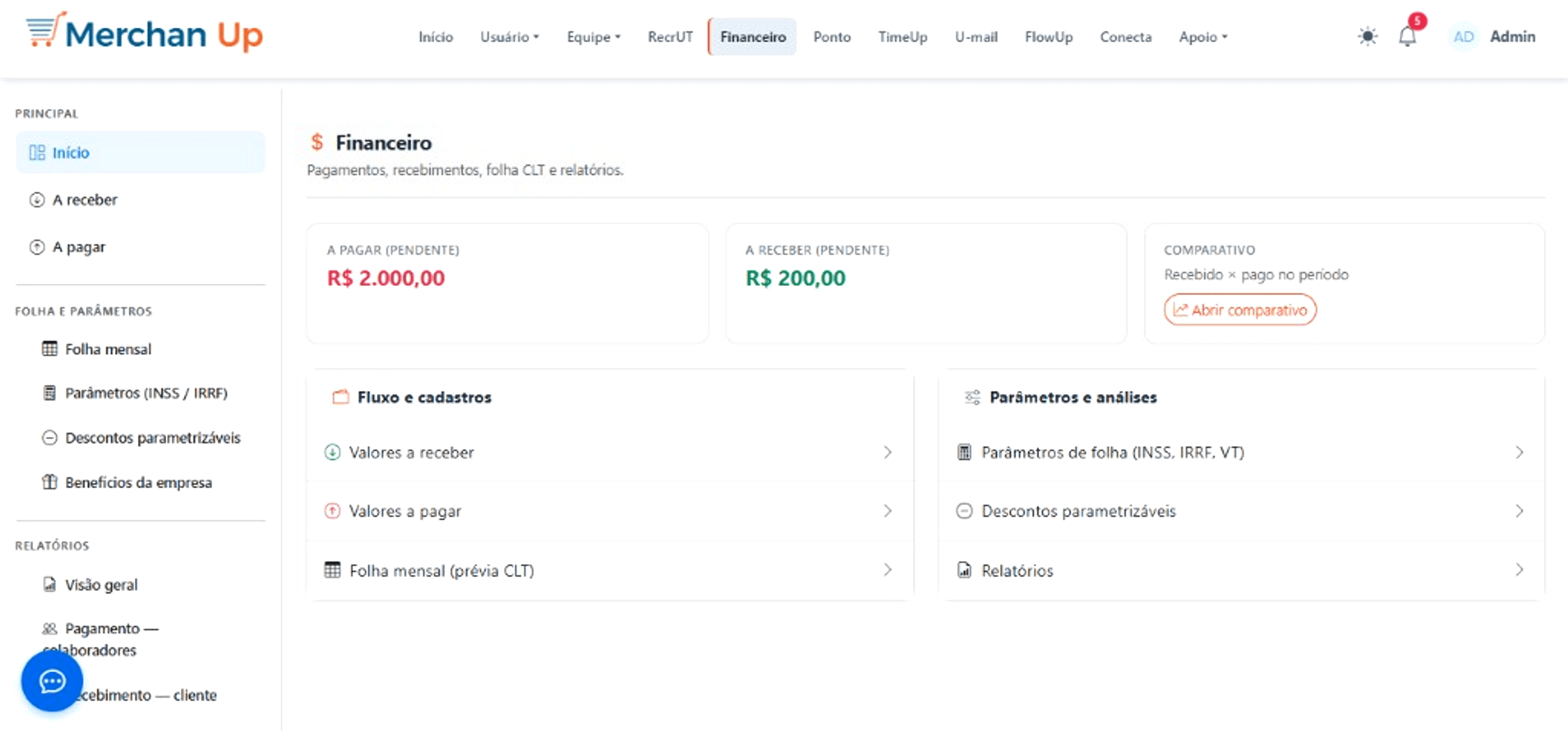
Task: Click main panel Descontos parametrizáveis circle icon
Action: pyautogui.click(x=964, y=510)
